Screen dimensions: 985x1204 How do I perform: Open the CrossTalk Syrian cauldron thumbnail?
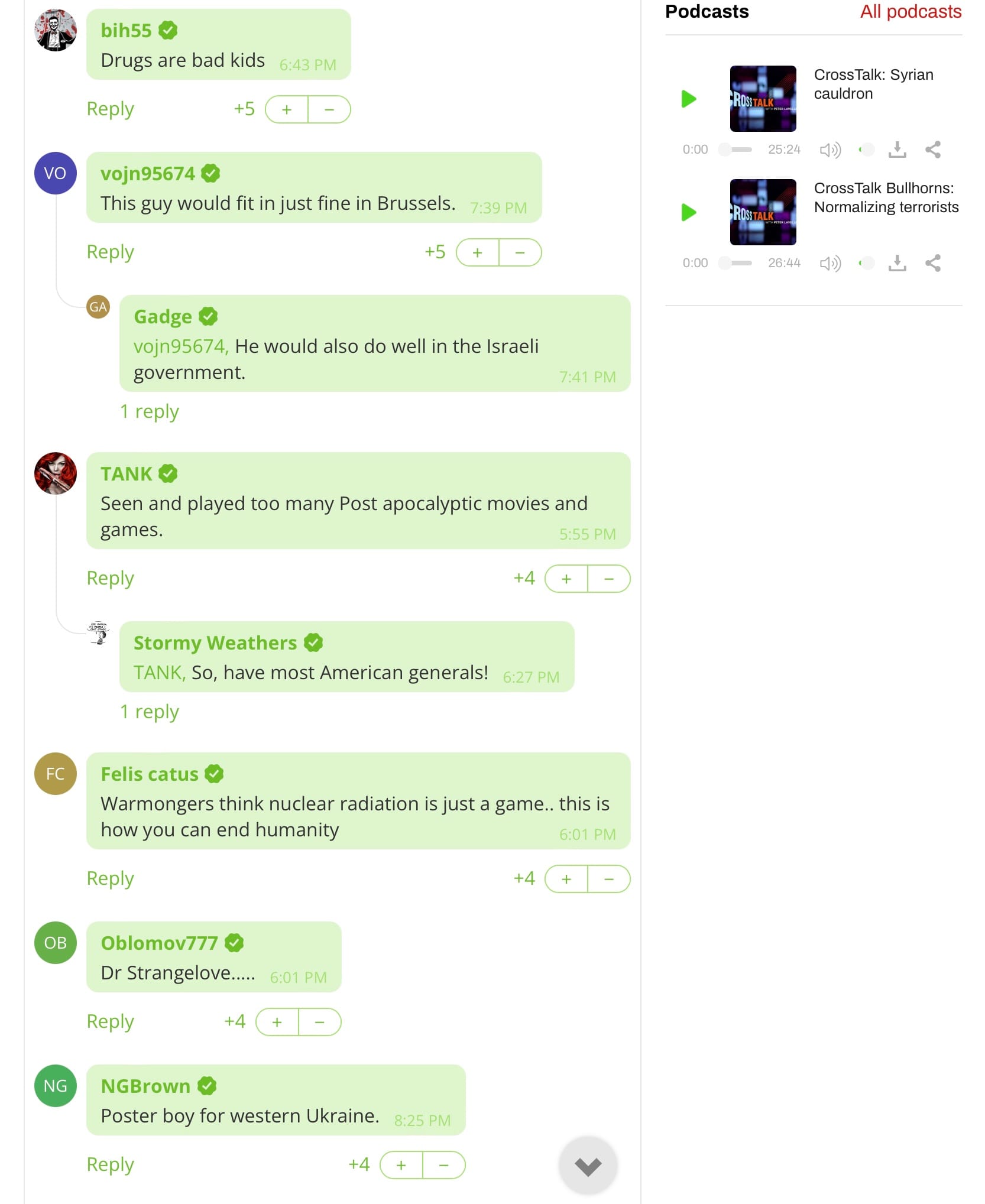tap(763, 99)
